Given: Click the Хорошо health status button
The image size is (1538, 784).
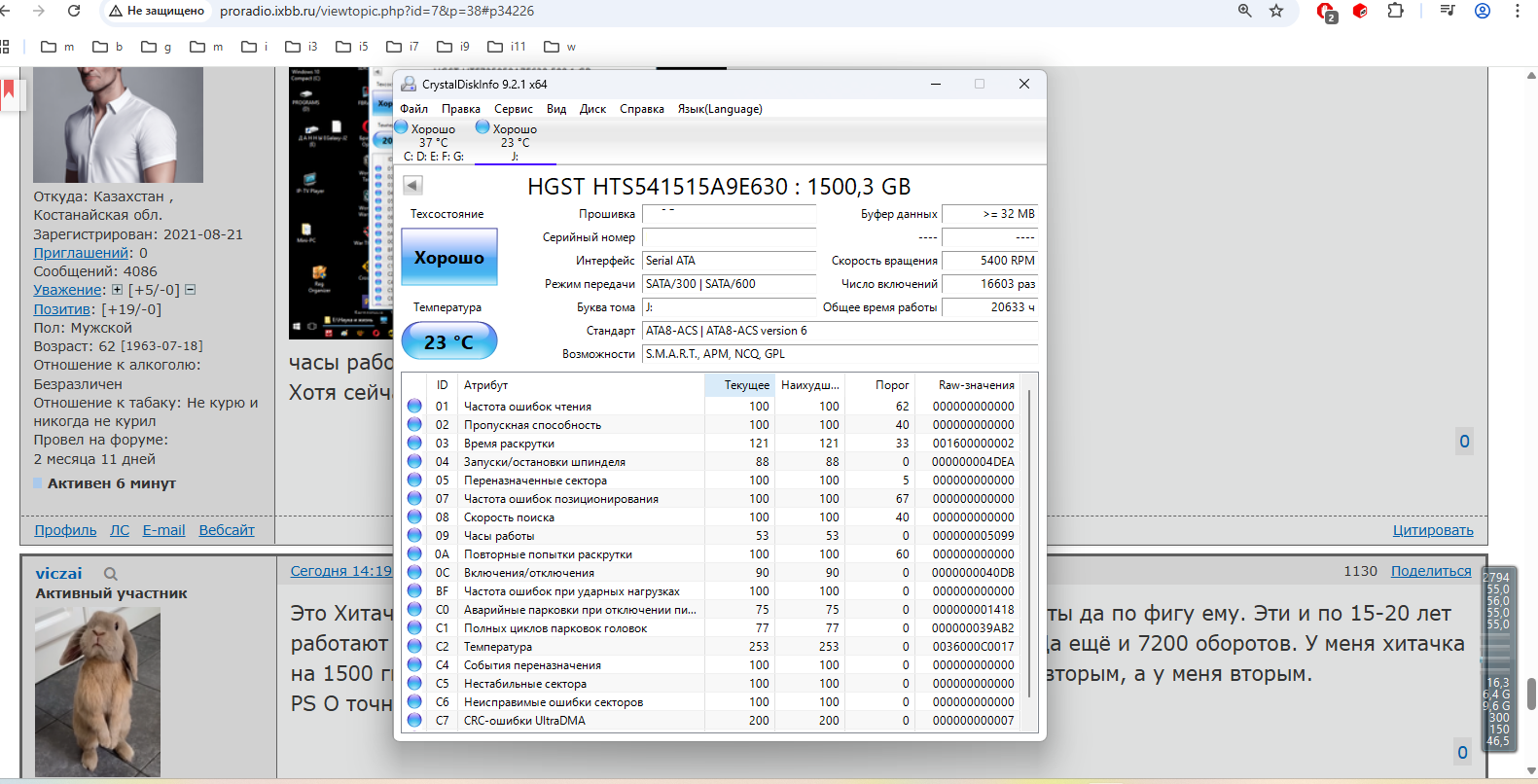Looking at the screenshot, I should 448,258.
